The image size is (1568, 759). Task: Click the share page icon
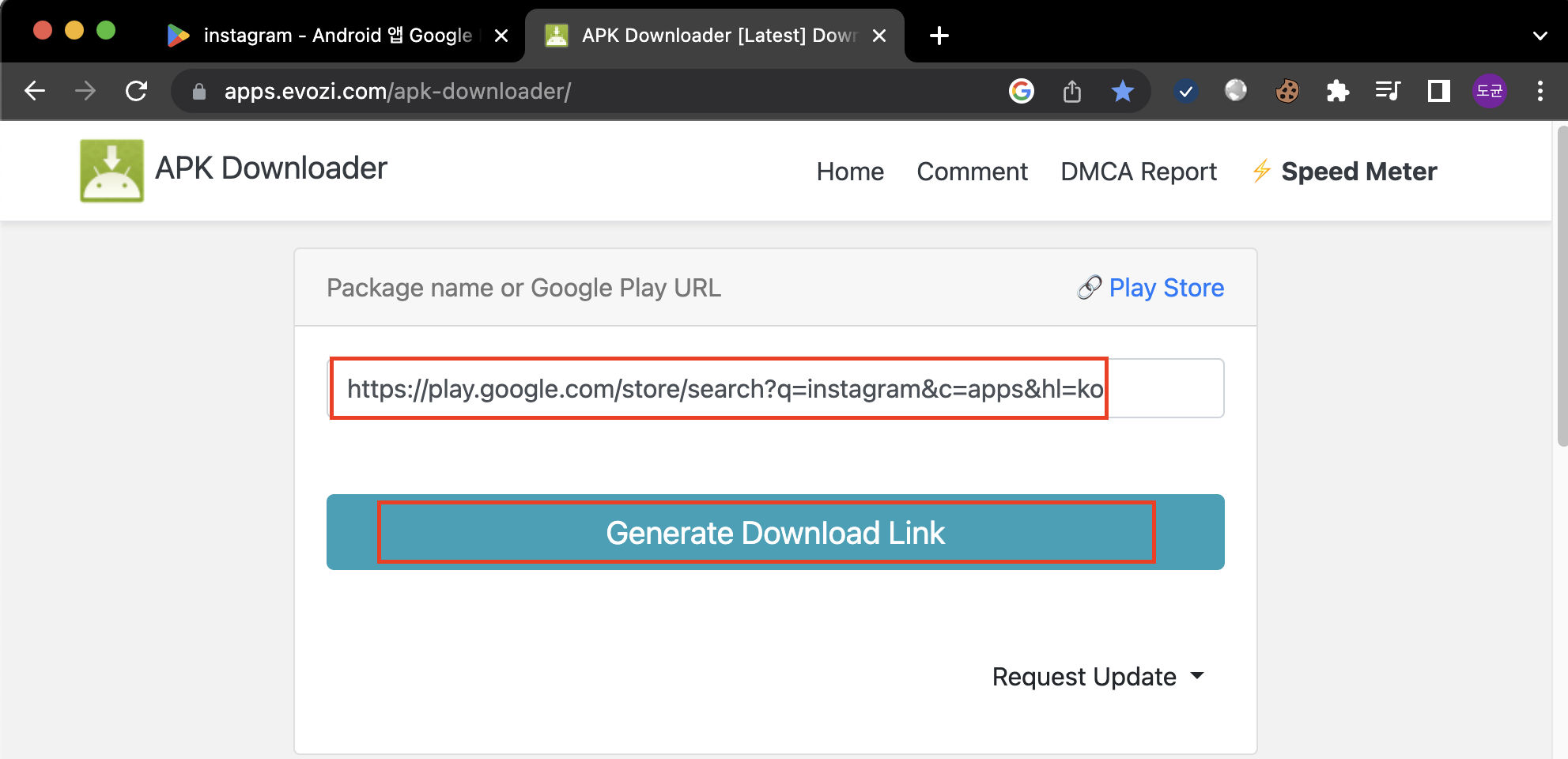click(x=1072, y=91)
